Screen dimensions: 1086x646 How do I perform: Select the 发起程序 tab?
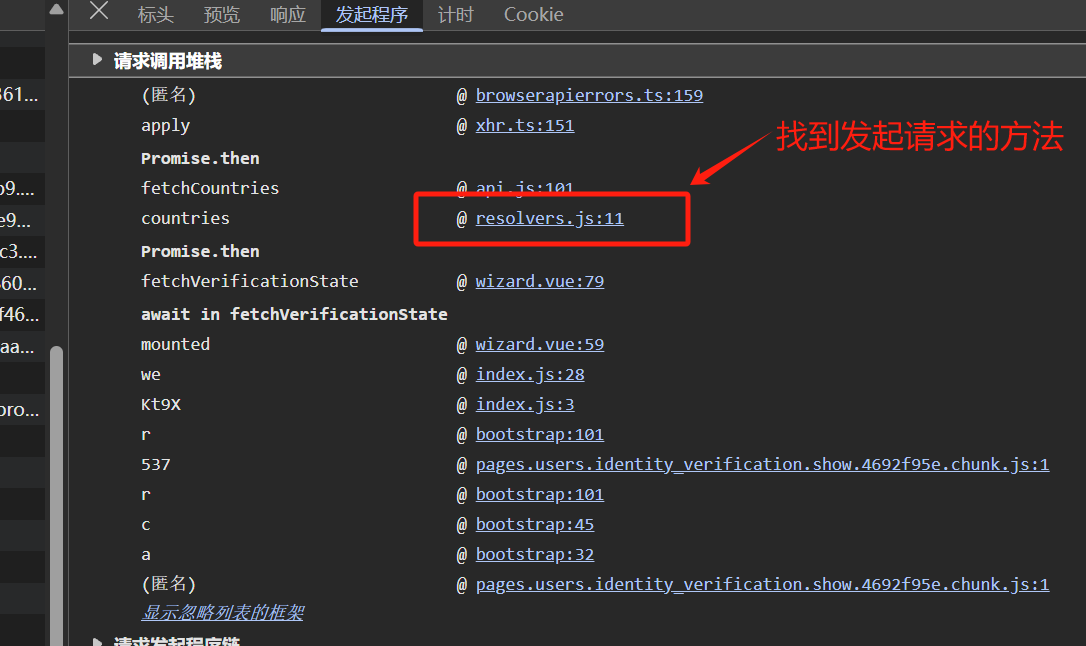click(371, 15)
